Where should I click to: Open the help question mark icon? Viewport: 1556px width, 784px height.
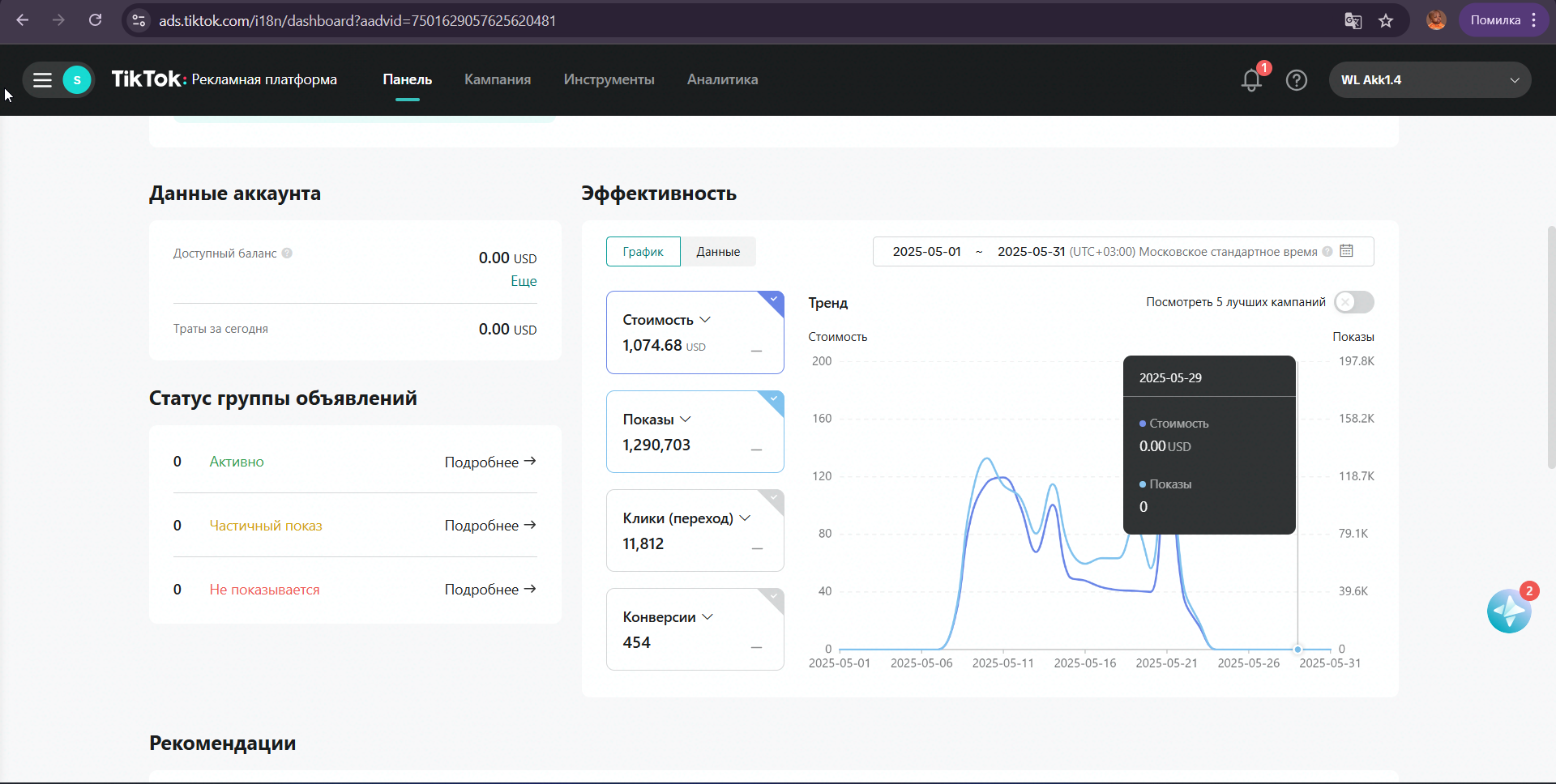(1297, 80)
